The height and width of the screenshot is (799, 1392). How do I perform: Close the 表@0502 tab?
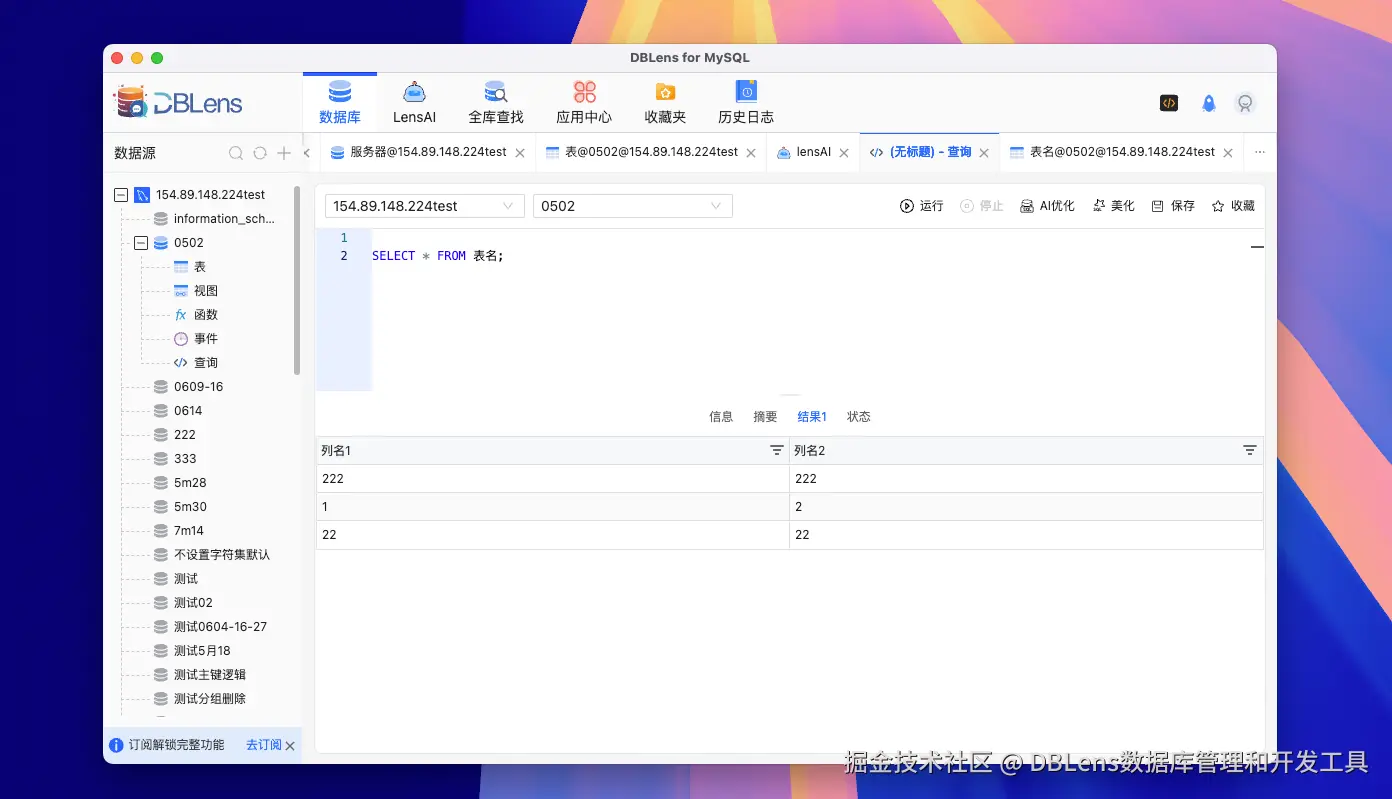coord(751,153)
